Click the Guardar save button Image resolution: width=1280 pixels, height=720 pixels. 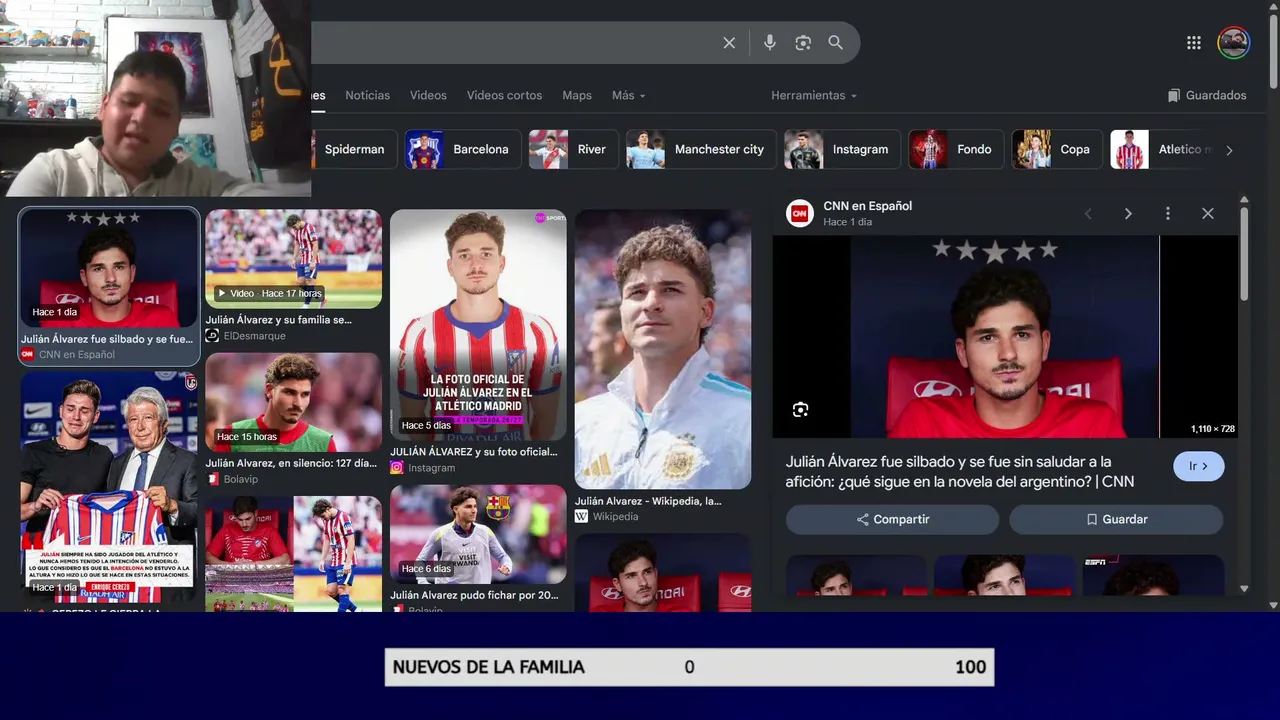point(1116,520)
